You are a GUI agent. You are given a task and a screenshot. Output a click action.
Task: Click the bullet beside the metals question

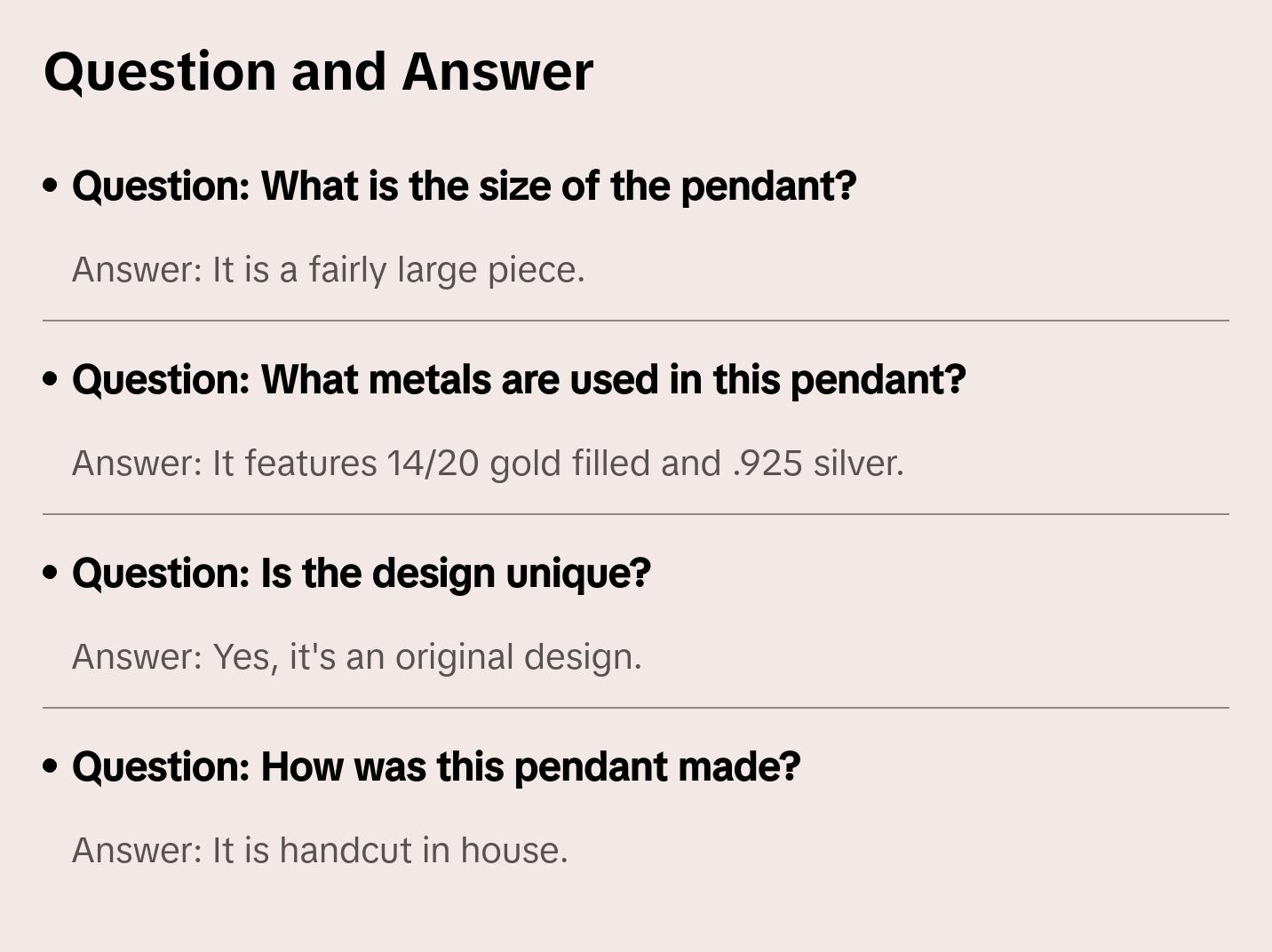point(51,379)
